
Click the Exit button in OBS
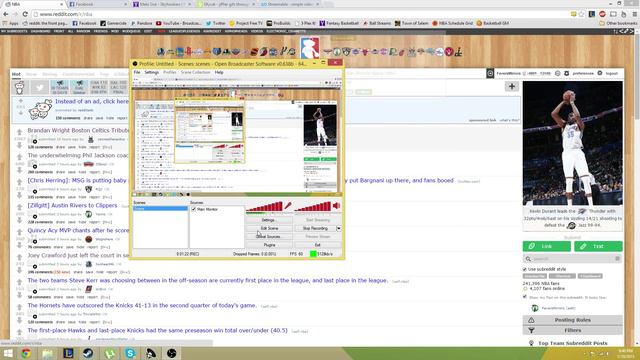(x=318, y=245)
